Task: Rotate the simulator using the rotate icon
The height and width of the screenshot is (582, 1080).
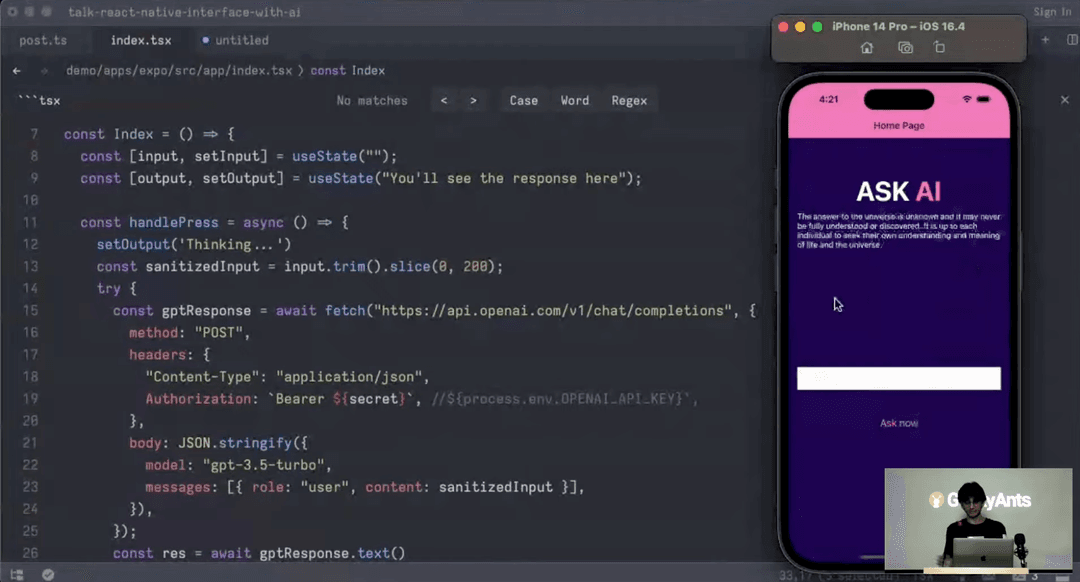Action: click(x=939, y=48)
